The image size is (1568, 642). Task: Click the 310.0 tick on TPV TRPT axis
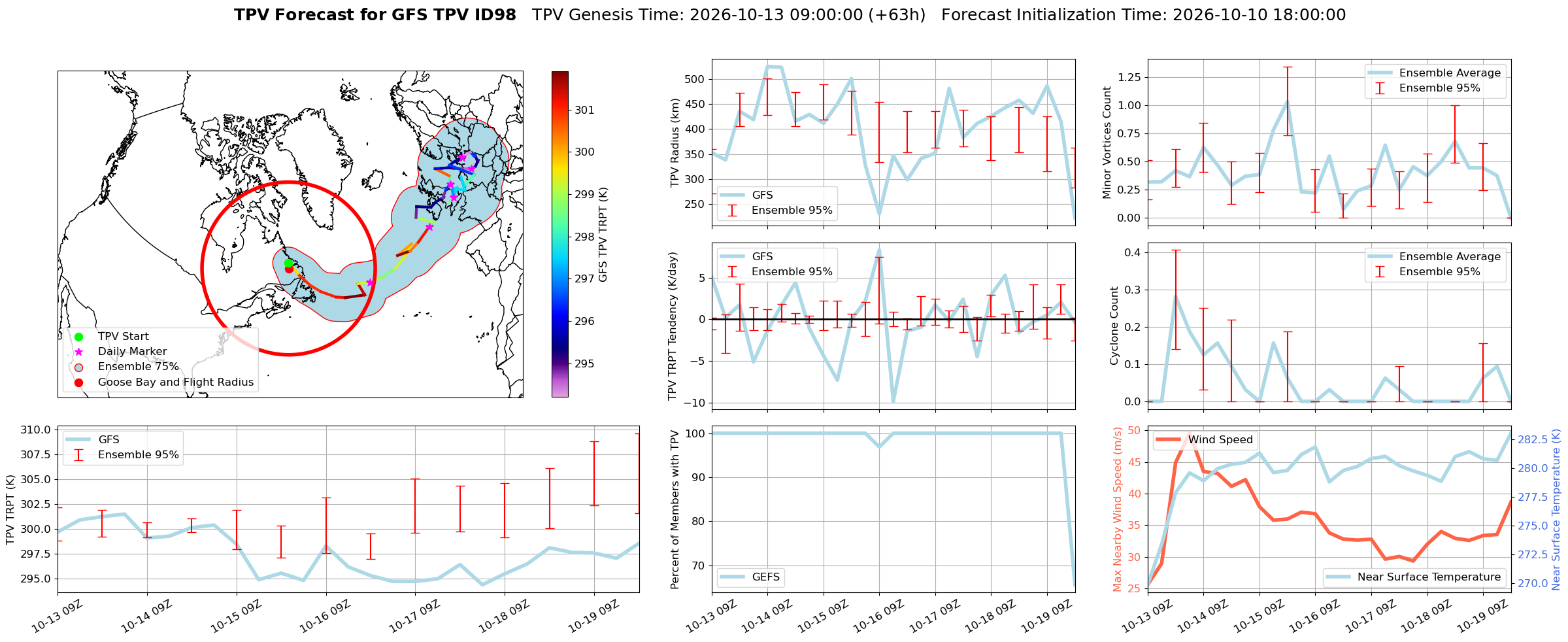(36, 430)
